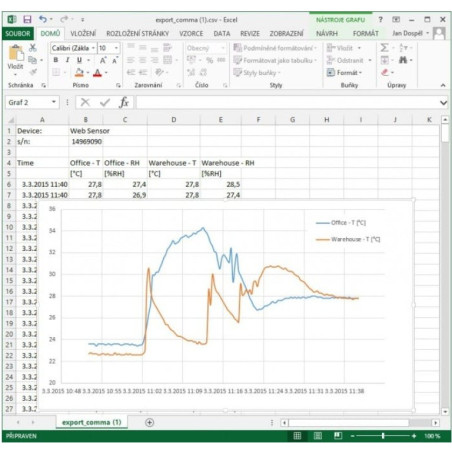Click the insert function fx icon
Screen dimensions: 452x452
(124, 102)
